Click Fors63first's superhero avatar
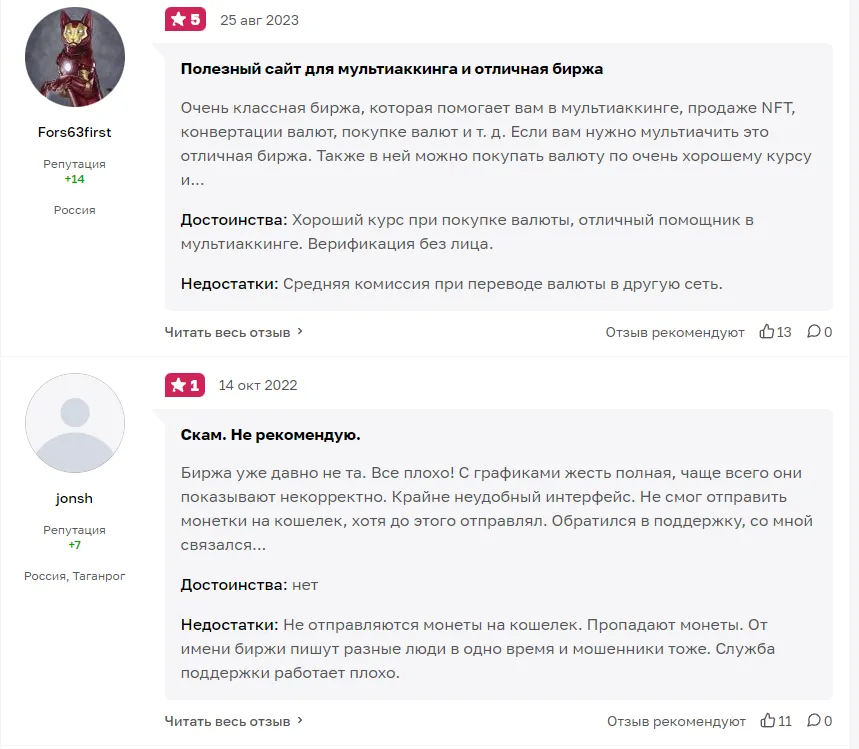The image size is (859, 749). (x=74, y=57)
